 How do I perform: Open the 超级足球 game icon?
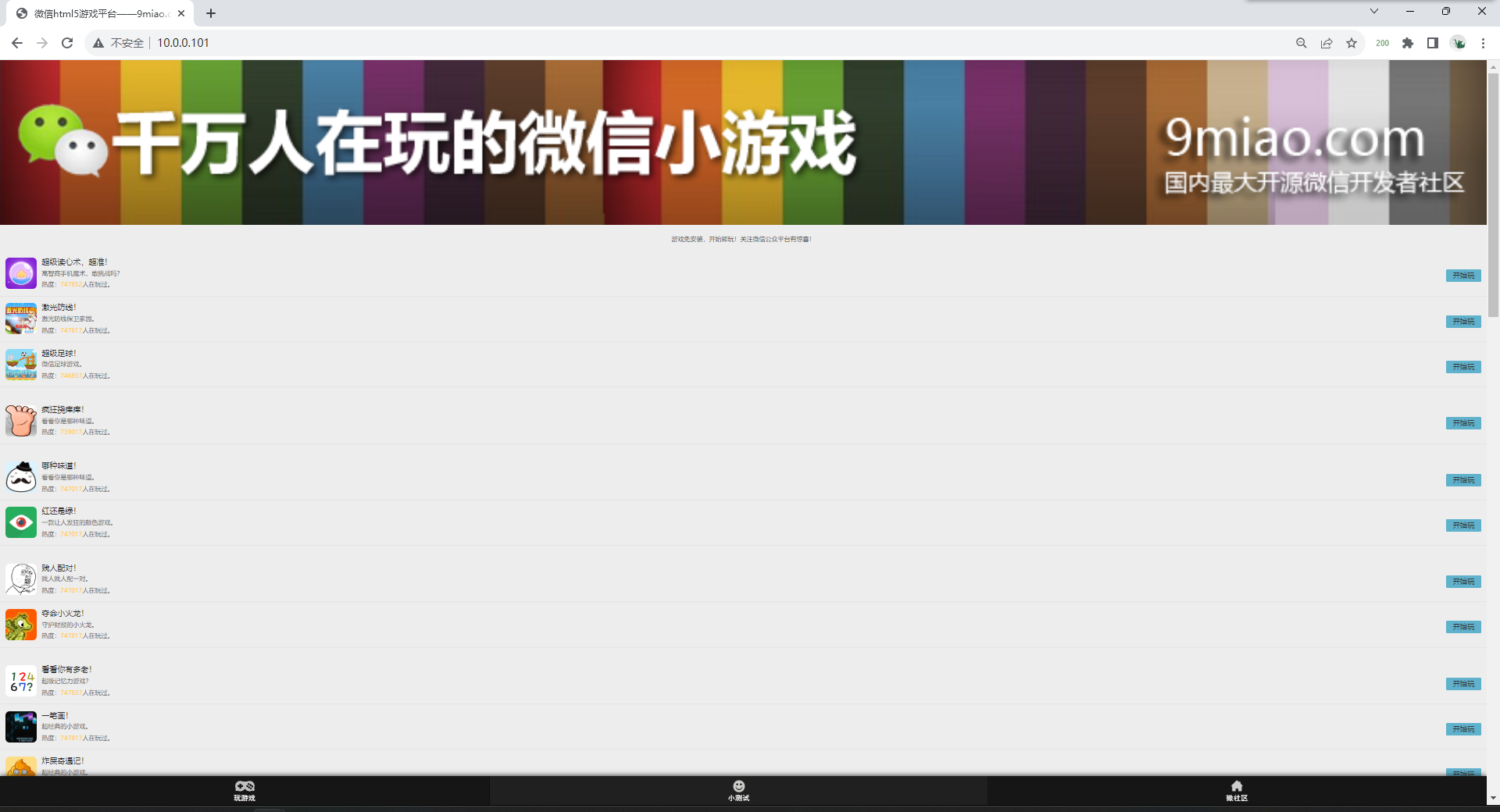pos(21,365)
